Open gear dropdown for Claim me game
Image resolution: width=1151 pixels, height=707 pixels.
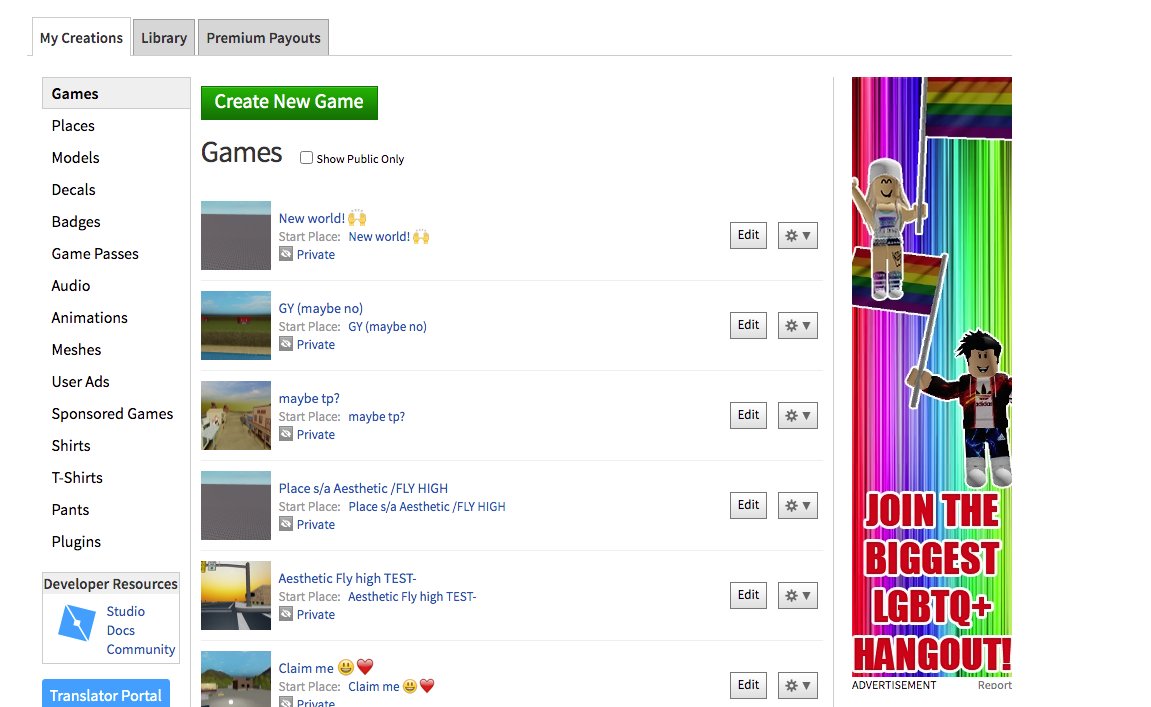point(797,685)
